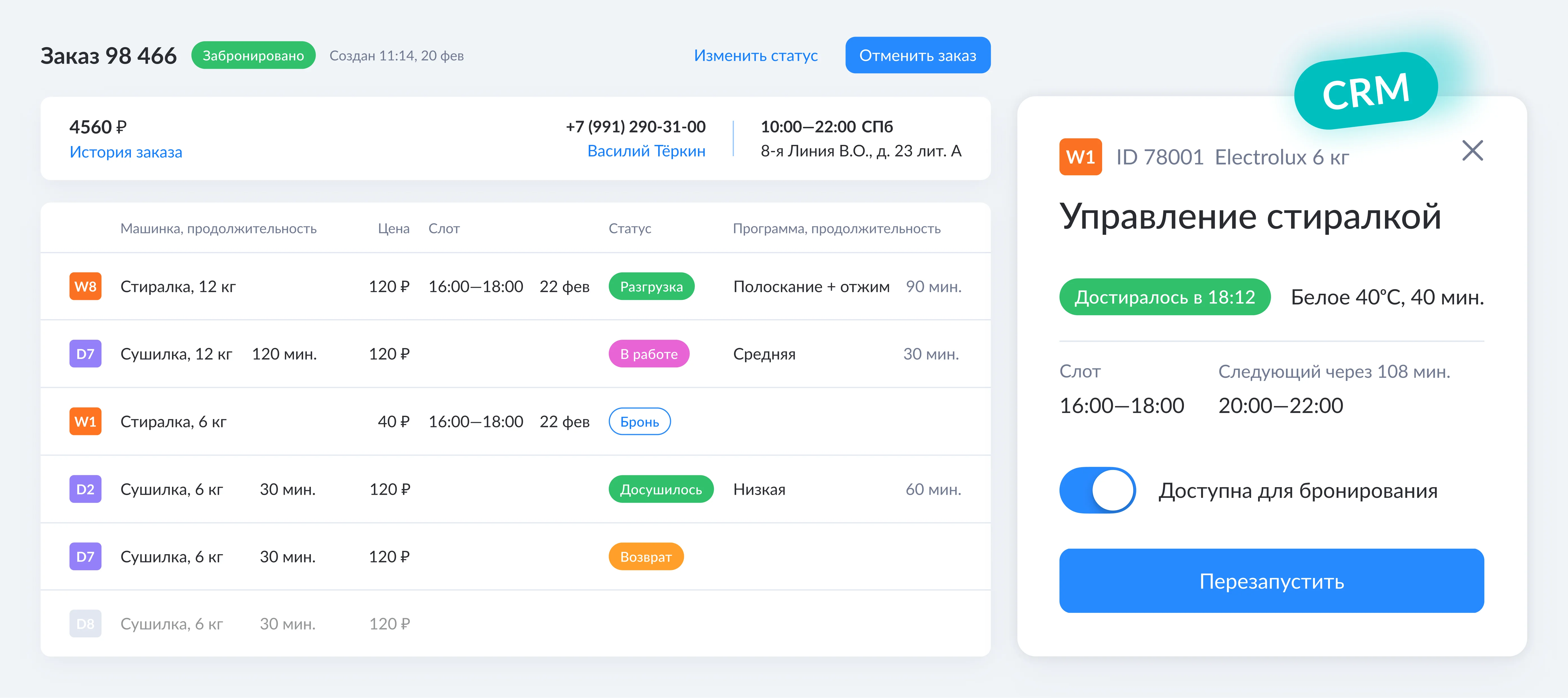
Task: Click the Достиралось в 18:12 badge
Action: tap(1164, 297)
